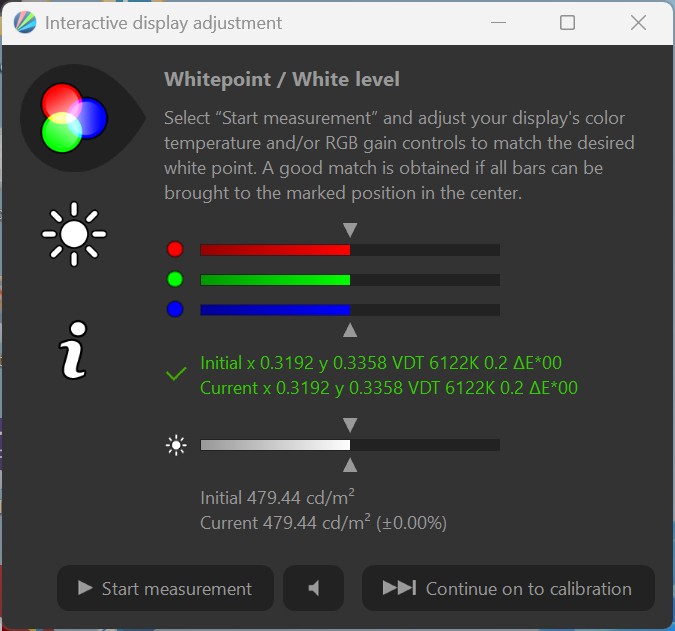Mute sound with the speaker button
This screenshot has width=675, height=631.
pyautogui.click(x=313, y=588)
